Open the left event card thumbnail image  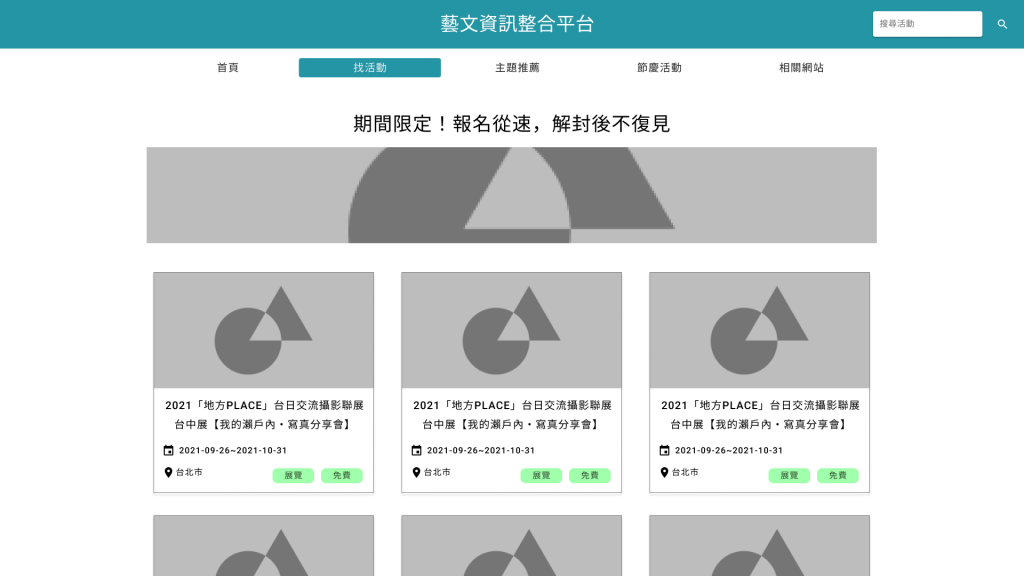tap(264, 330)
